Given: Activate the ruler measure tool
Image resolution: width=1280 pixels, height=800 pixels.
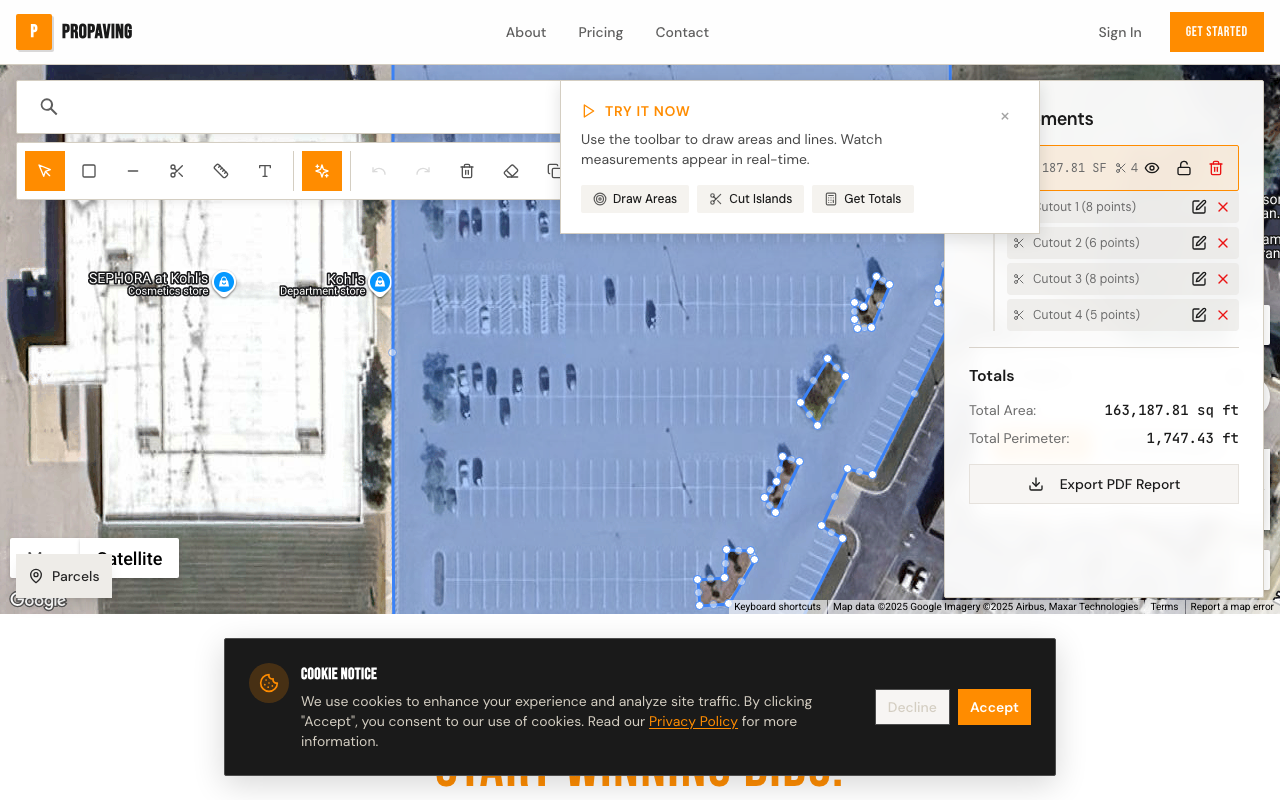Looking at the screenshot, I should click(221, 171).
